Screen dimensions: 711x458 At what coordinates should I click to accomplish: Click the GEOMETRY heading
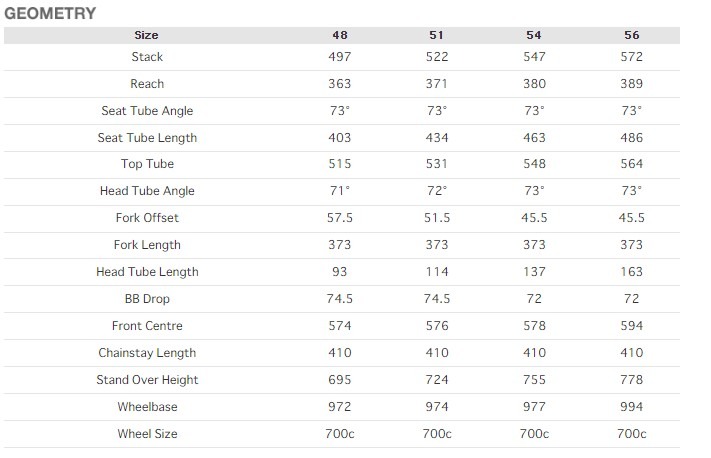tap(50, 13)
